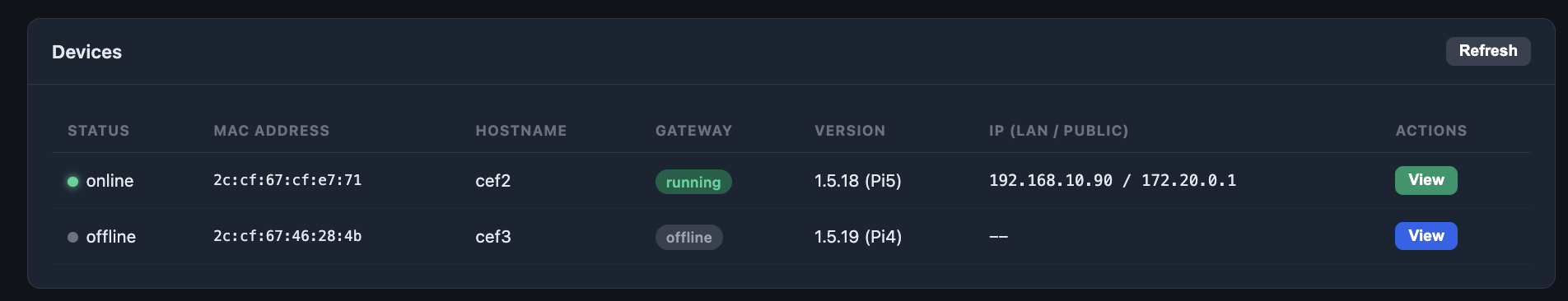
Task: Open View for device cef3
Action: [1426, 236]
